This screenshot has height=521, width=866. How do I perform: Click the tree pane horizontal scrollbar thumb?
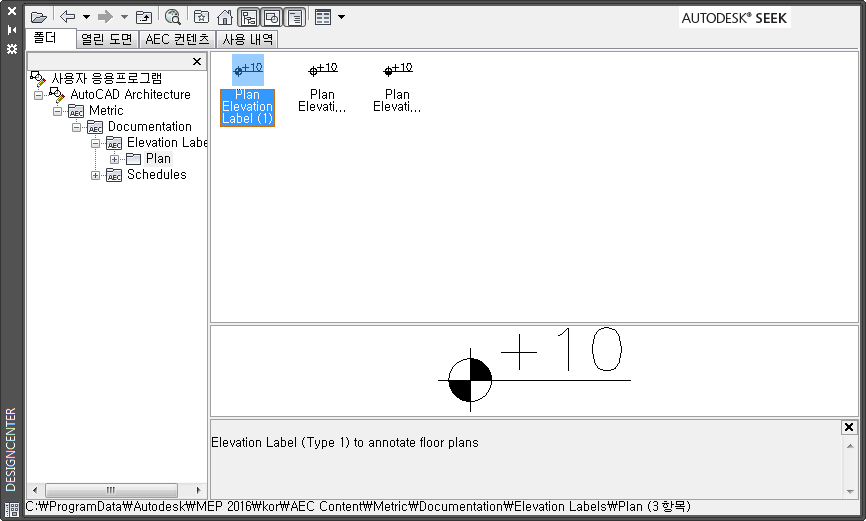[111, 490]
